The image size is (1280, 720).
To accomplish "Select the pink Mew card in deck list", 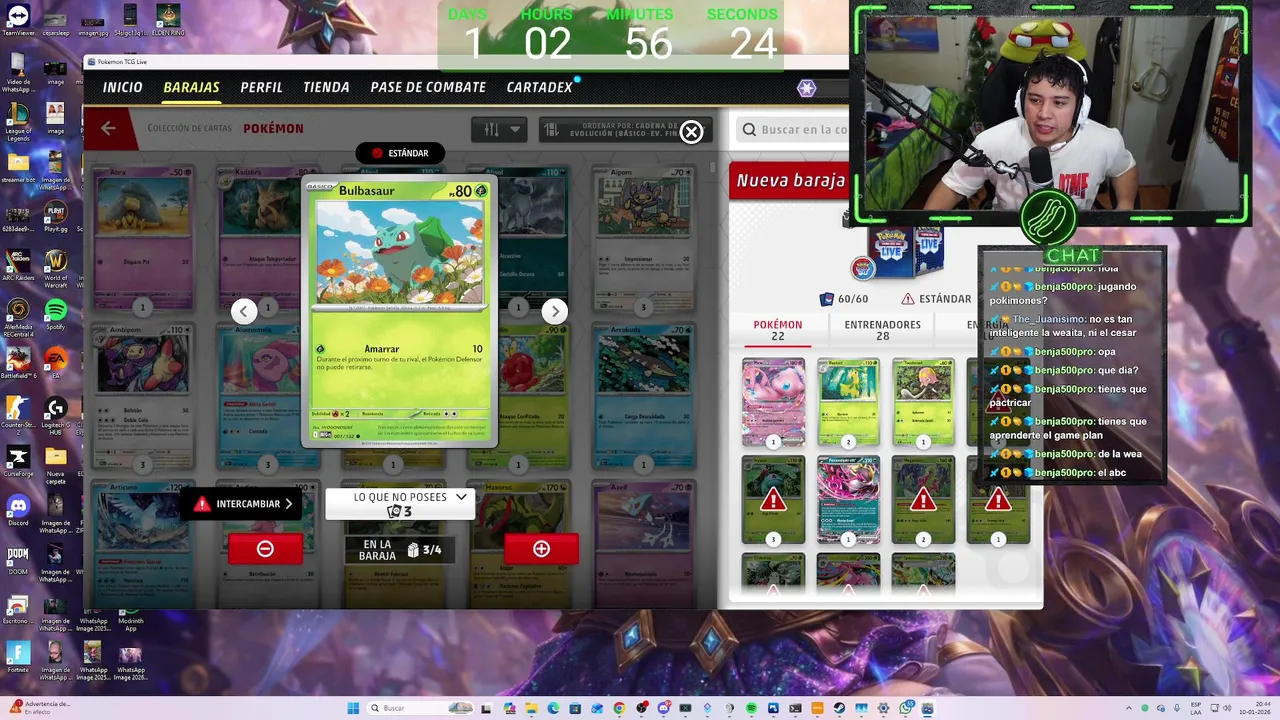I will [x=773, y=402].
